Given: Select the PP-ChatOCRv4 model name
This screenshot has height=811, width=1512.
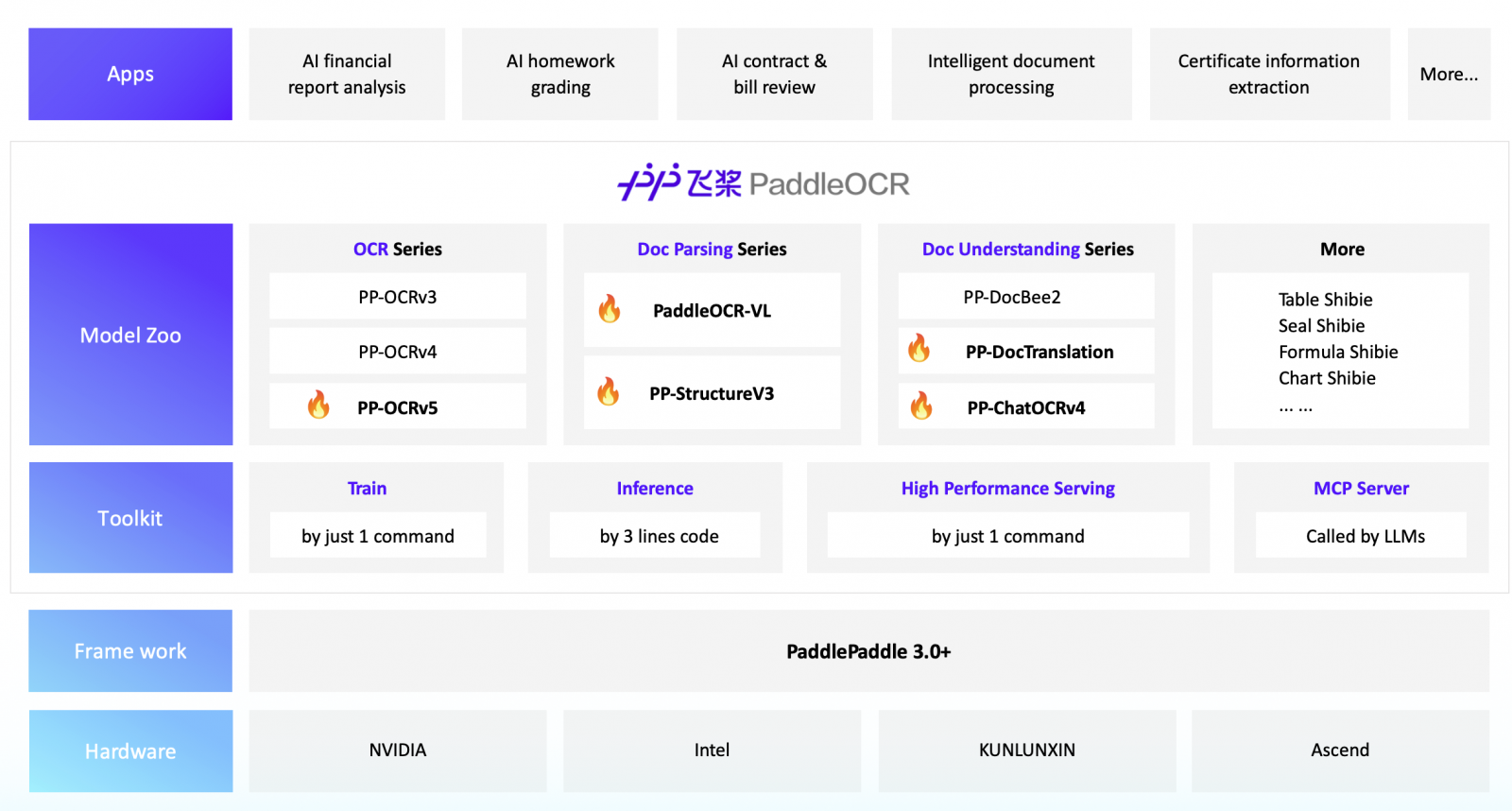Looking at the screenshot, I should [1026, 408].
